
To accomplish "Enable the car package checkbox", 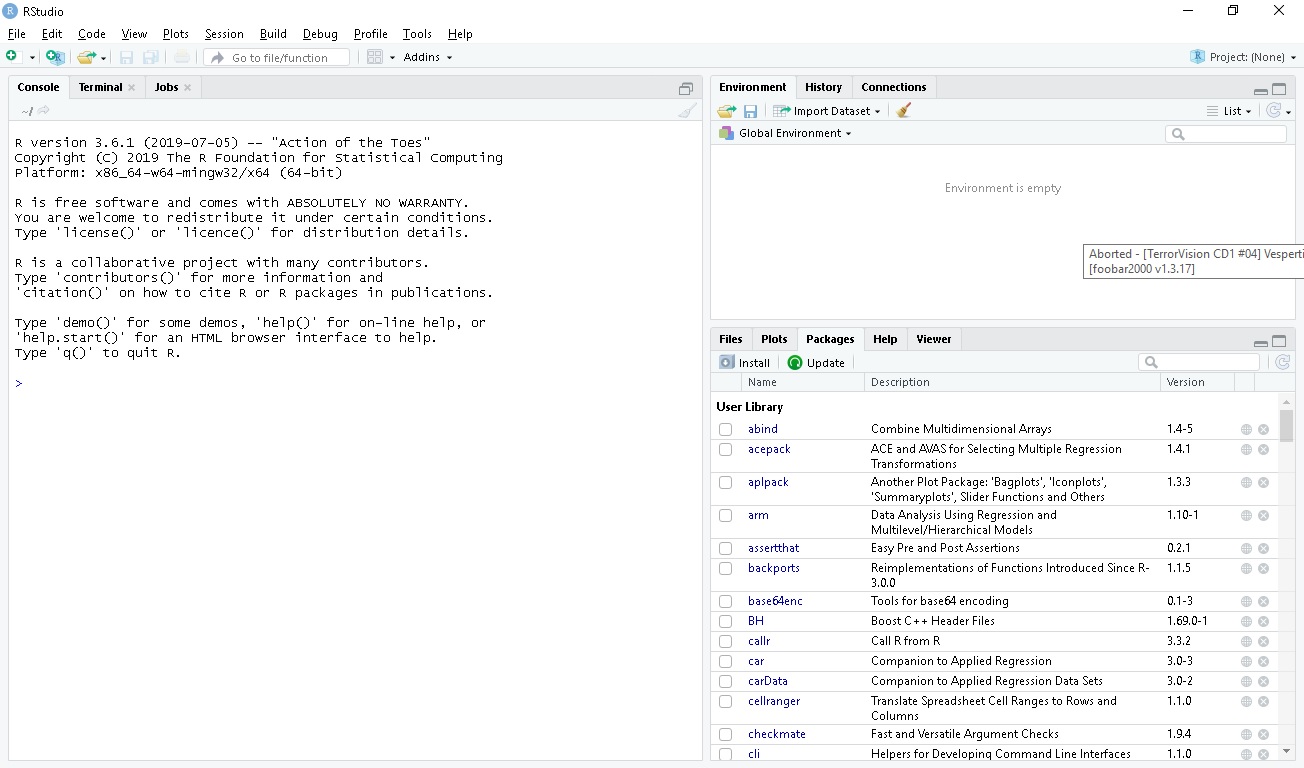I will click(724, 661).
